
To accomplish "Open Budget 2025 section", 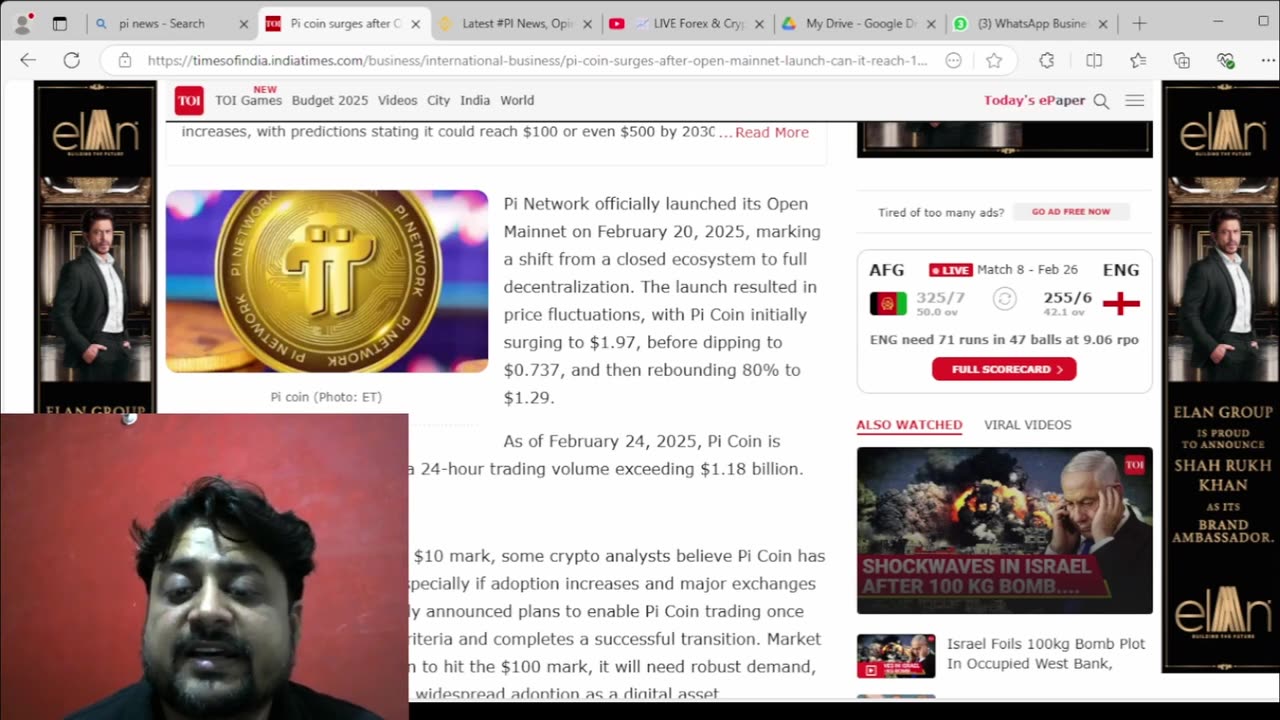I will 330,100.
